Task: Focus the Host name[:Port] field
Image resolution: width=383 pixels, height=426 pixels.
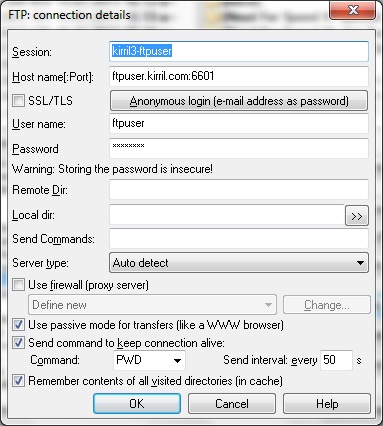Action: pos(239,76)
